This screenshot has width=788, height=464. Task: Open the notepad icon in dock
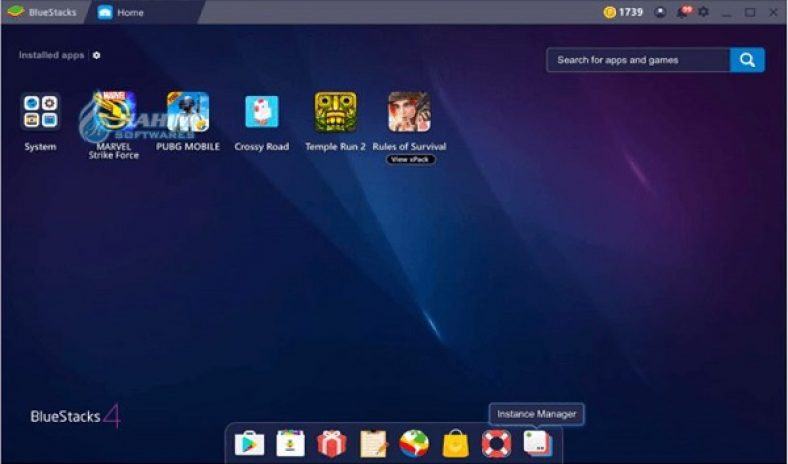coord(373,444)
